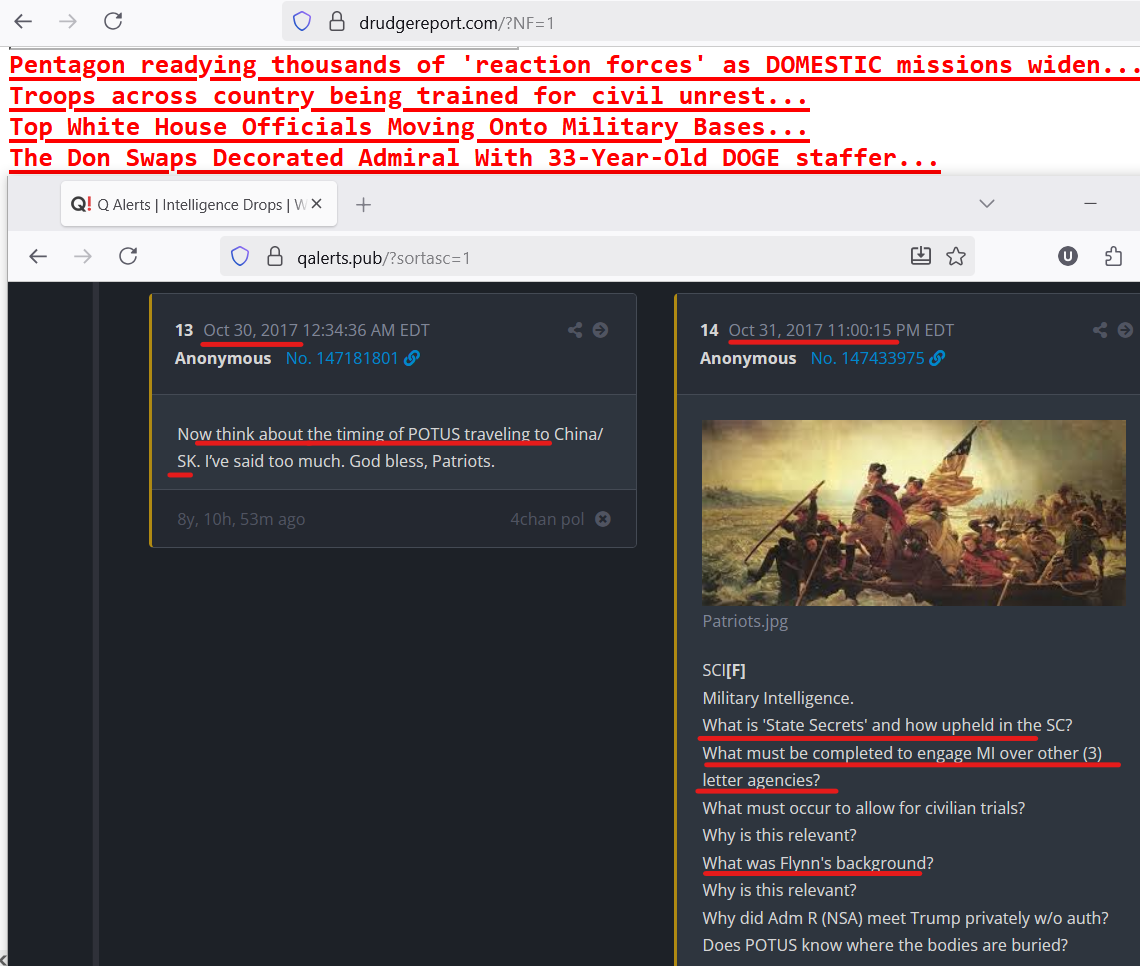Open a new tab with plus button
The width and height of the screenshot is (1140, 966).
[x=364, y=205]
